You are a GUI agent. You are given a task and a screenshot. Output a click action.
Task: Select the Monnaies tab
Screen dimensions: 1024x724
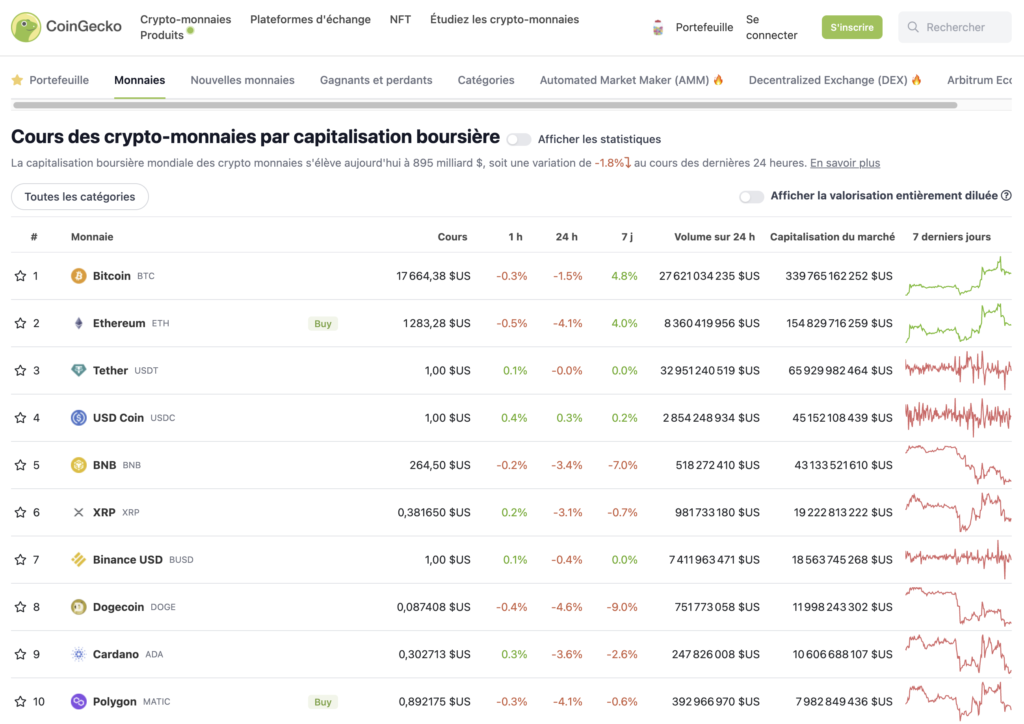(x=140, y=80)
